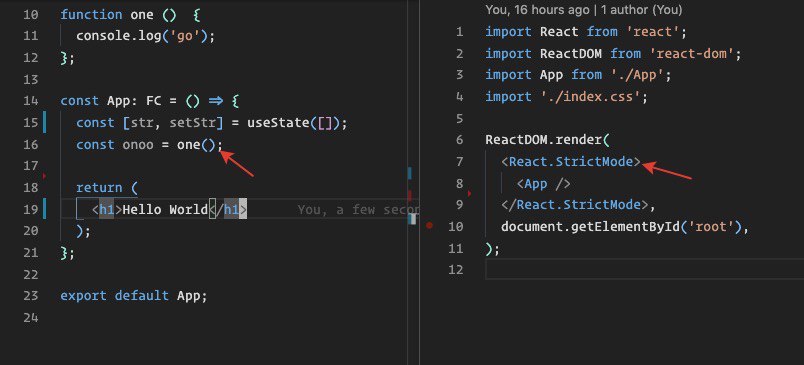Screen dimensions: 804x365
Task: Click line number 7 in the right editor
Action: click(x=459, y=161)
